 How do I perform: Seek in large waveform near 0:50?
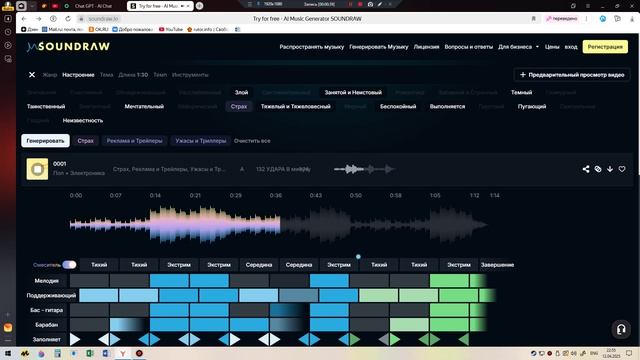coord(356,224)
